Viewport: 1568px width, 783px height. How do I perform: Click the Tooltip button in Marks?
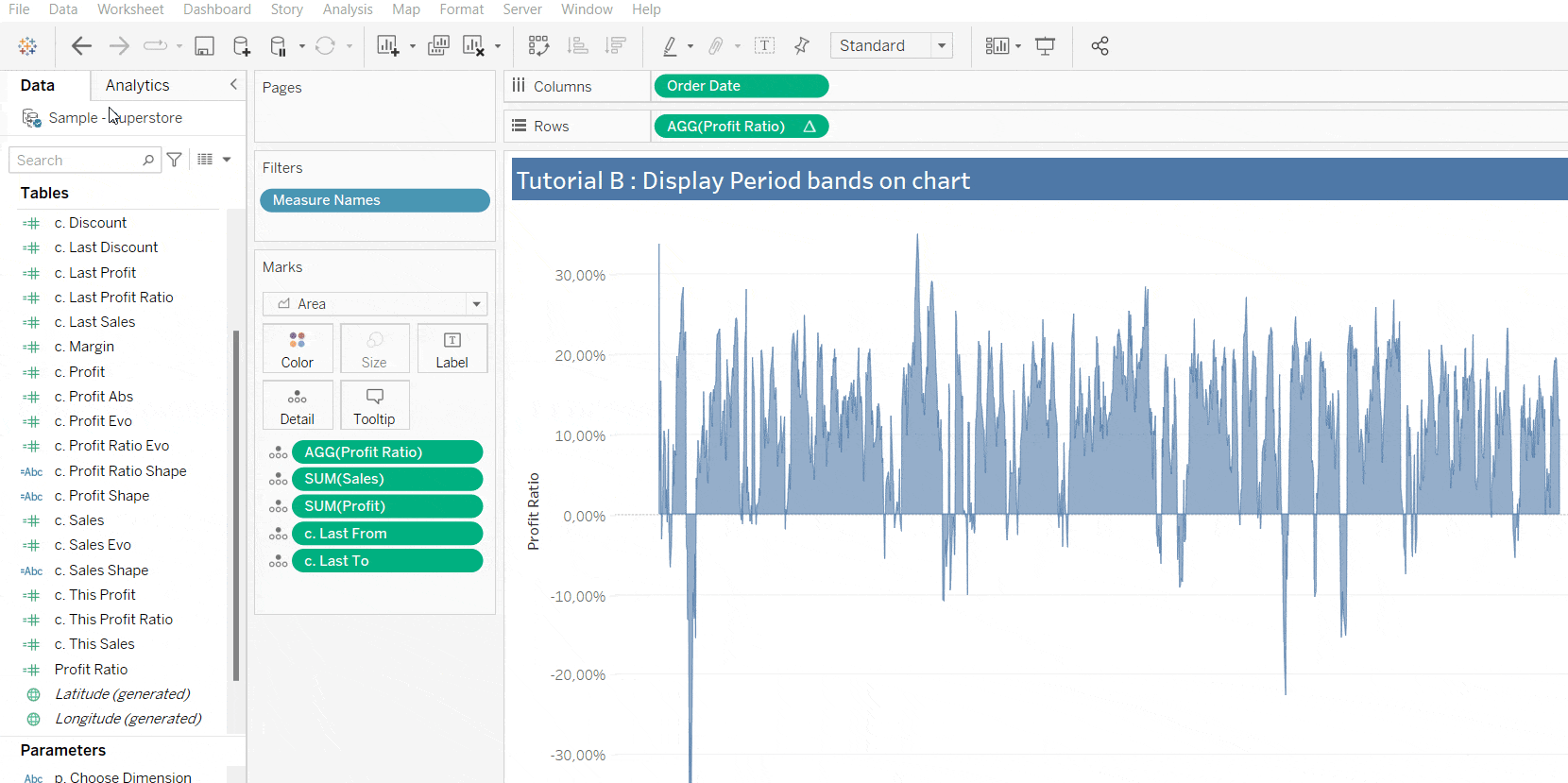374,405
